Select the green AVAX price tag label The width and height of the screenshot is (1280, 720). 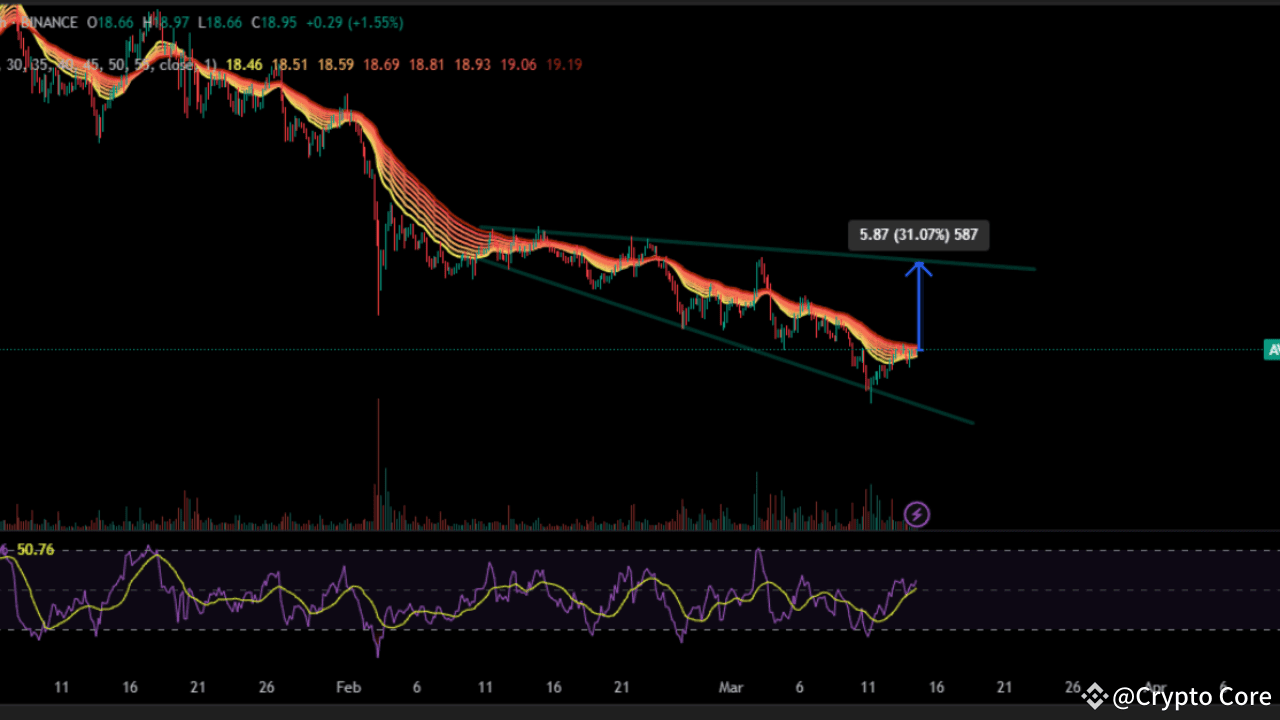pyautogui.click(x=1271, y=349)
